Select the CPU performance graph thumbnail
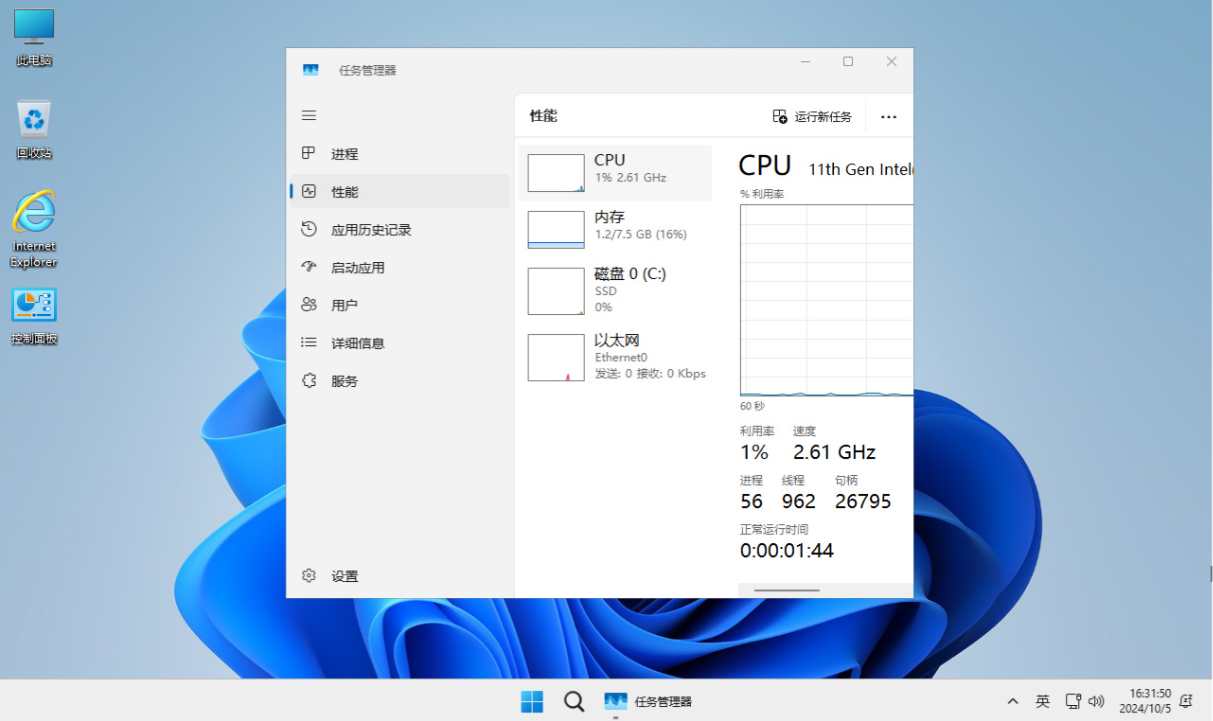 (x=556, y=173)
